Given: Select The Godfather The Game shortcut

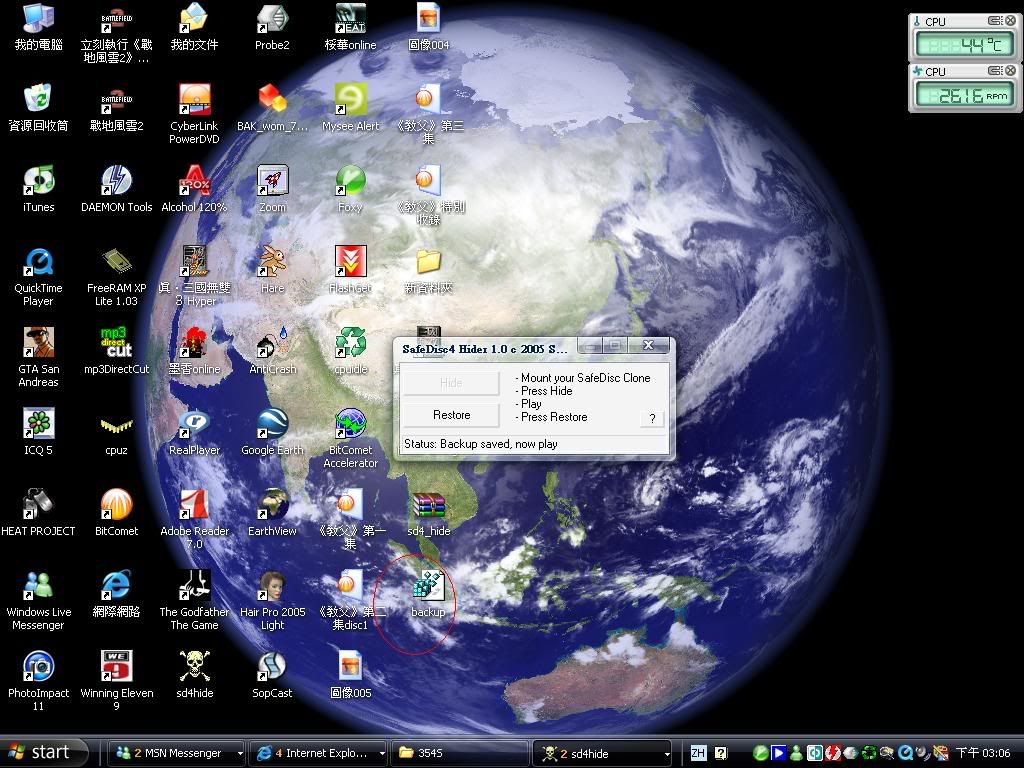Looking at the screenshot, I should (x=195, y=586).
